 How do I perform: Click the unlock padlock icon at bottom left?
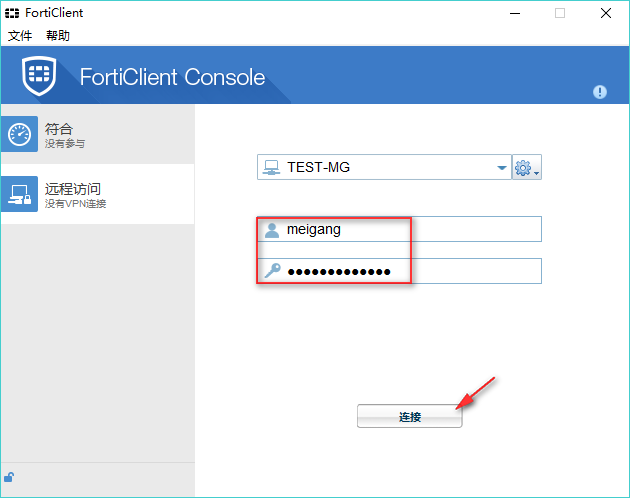coord(9,477)
